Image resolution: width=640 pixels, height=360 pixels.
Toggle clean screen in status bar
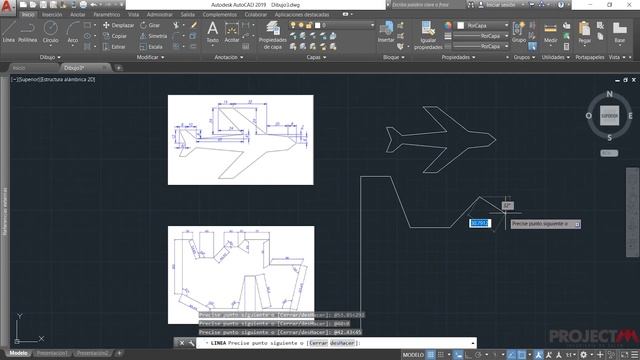coord(625,355)
